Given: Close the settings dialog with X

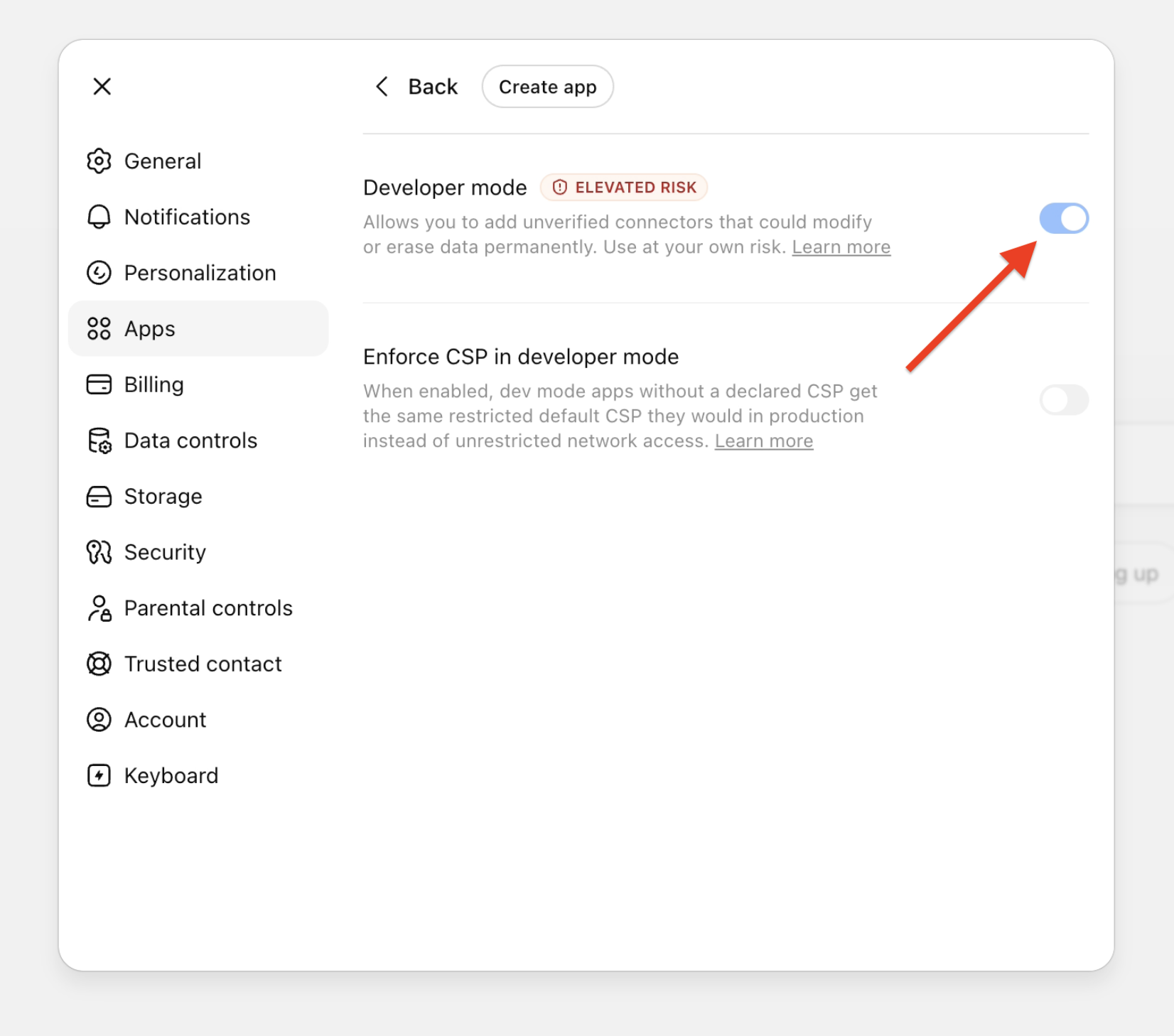Looking at the screenshot, I should click(x=102, y=87).
